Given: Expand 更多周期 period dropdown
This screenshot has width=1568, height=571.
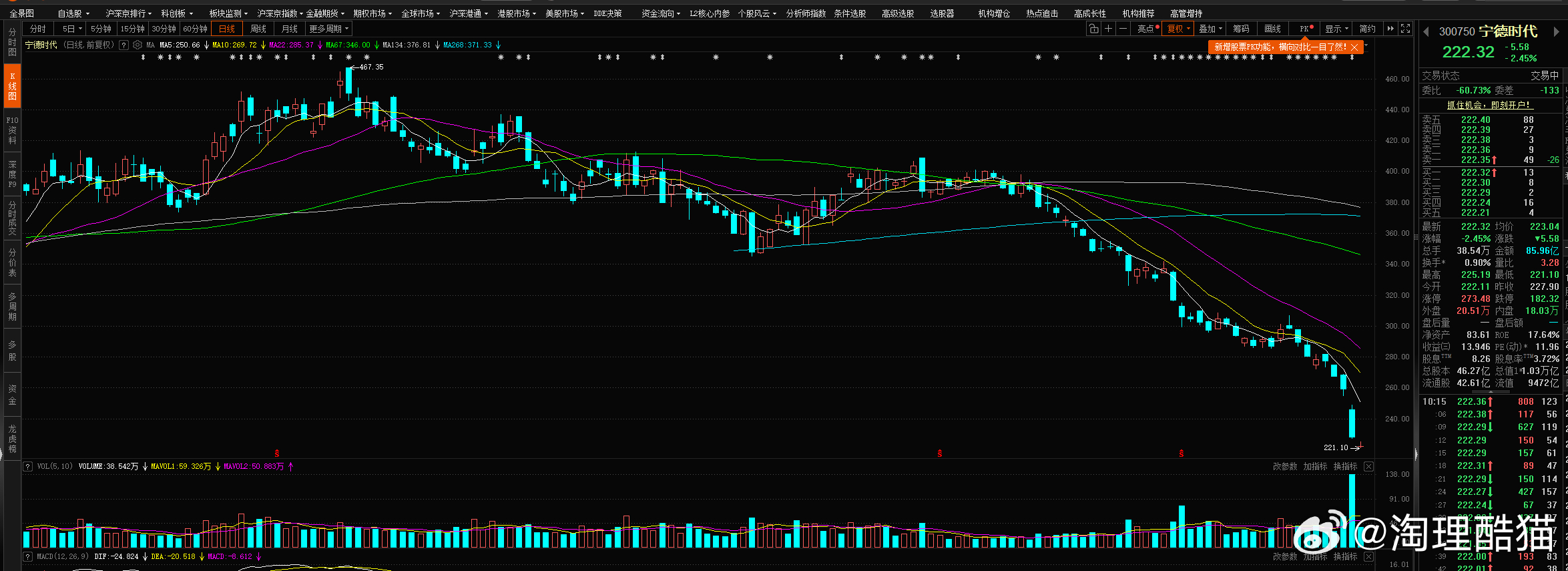Looking at the screenshot, I should tap(328, 29).
